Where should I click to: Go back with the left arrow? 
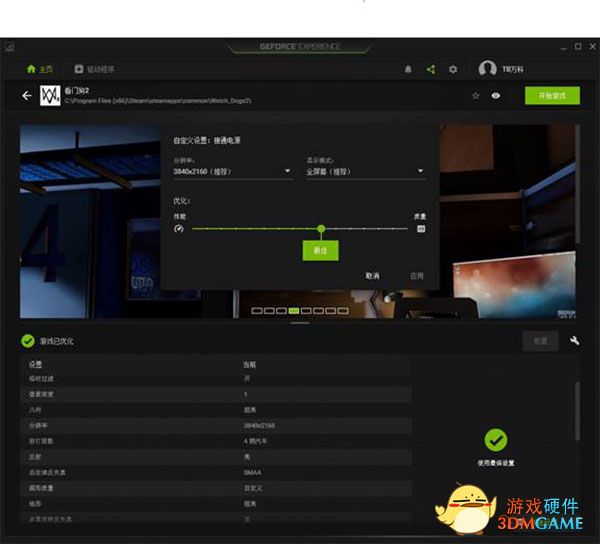[x=27, y=96]
